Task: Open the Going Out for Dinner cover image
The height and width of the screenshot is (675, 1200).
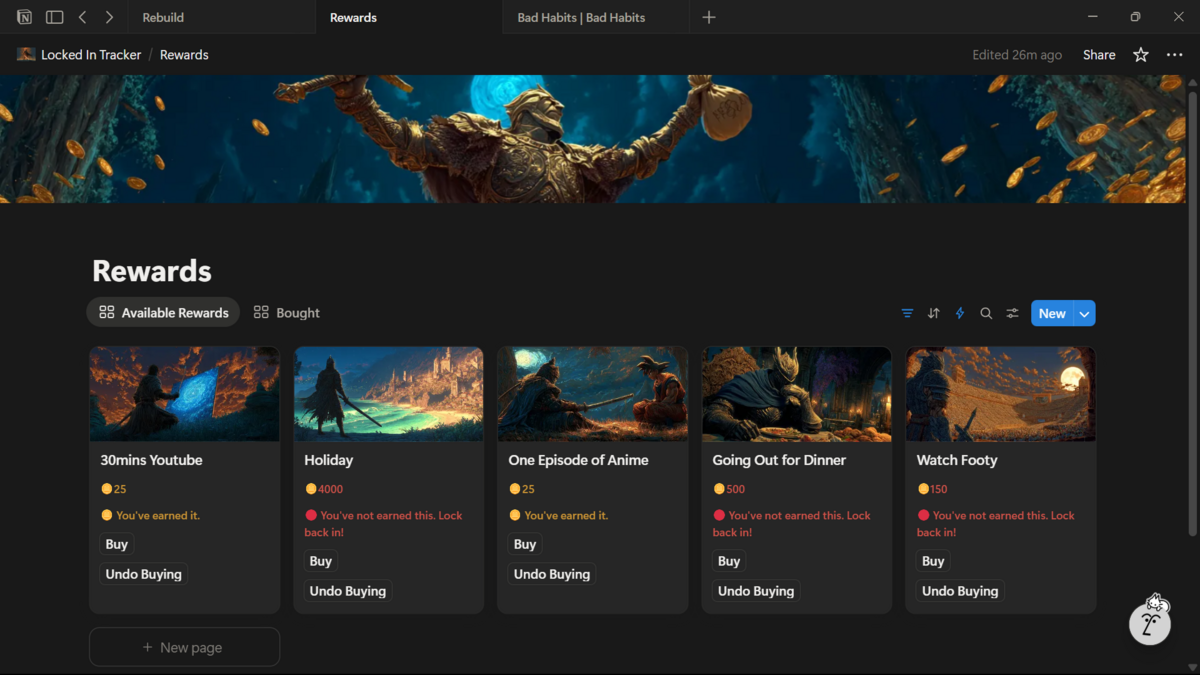Action: click(797, 394)
